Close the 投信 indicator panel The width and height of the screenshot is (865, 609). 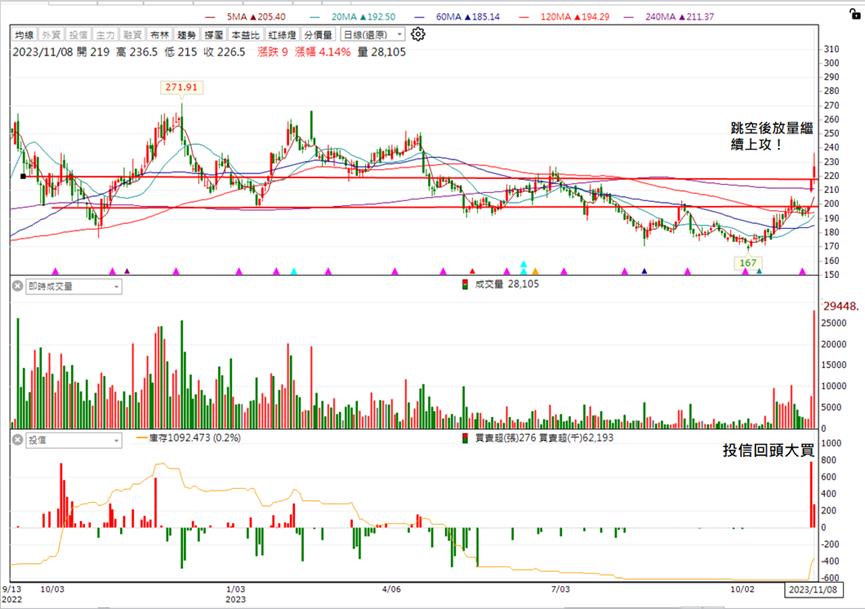pyautogui.click(x=18, y=440)
